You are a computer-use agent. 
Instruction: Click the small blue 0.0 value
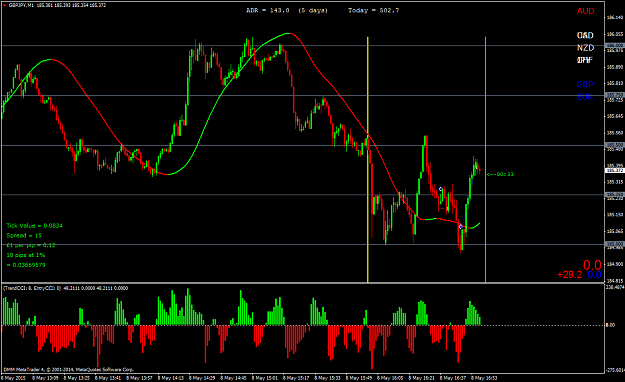coord(594,275)
